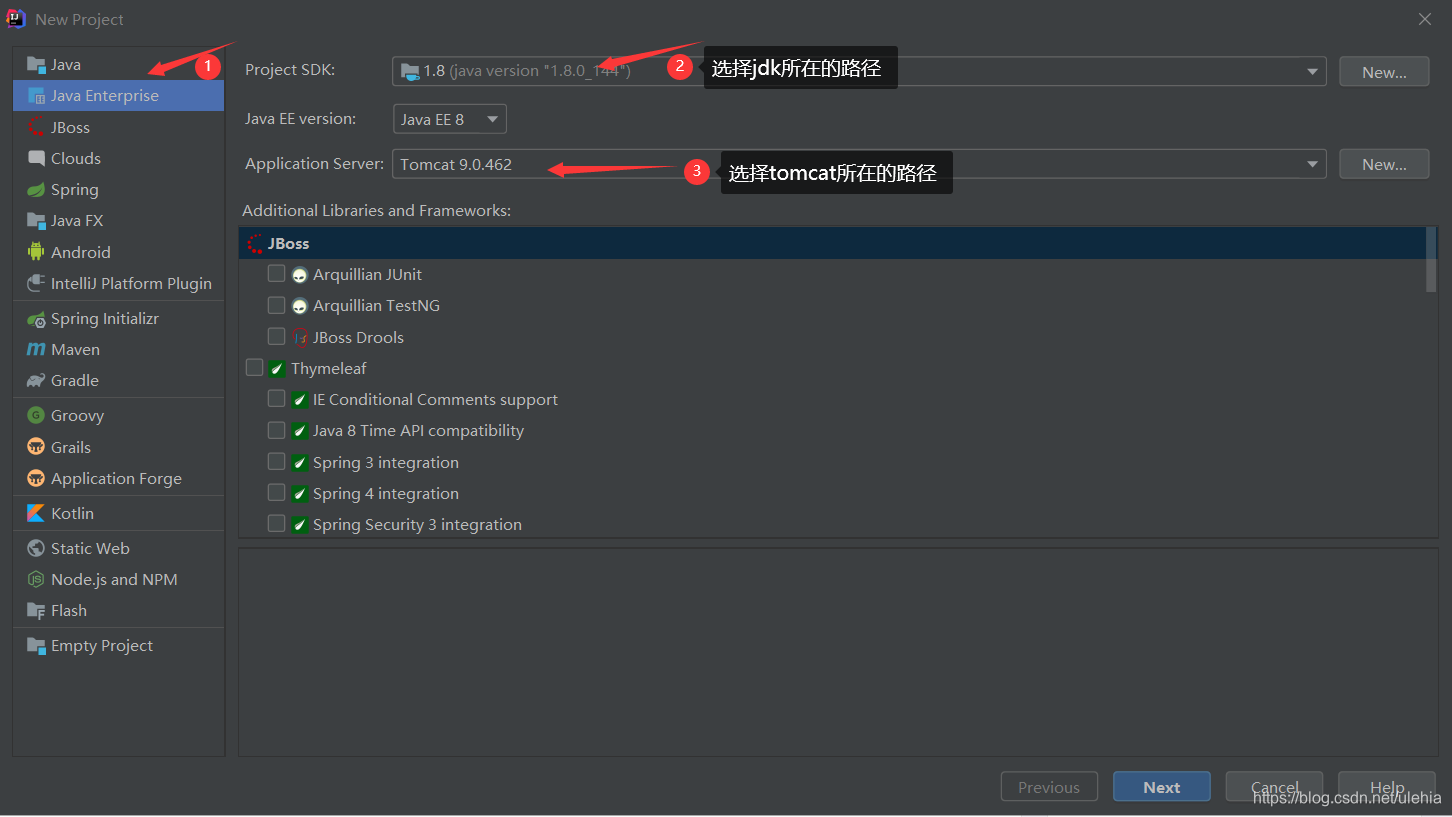The image size is (1452, 817).
Task: Check the Spring 3 integration checkbox
Action: pyautogui.click(x=276, y=462)
